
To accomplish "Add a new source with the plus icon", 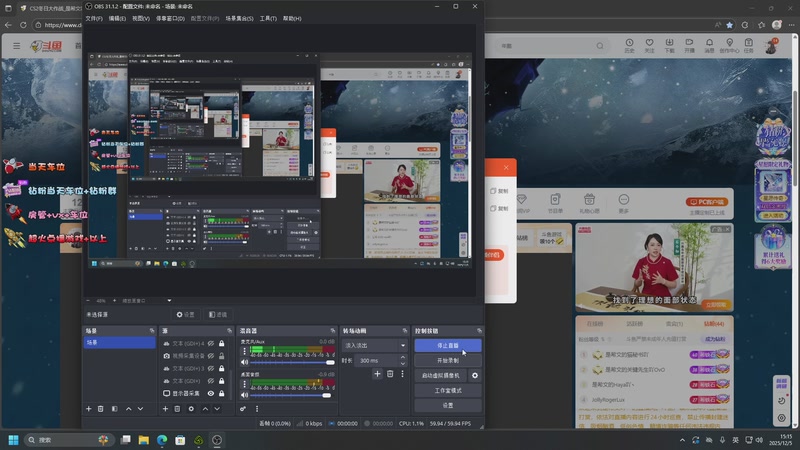I will click(x=165, y=409).
